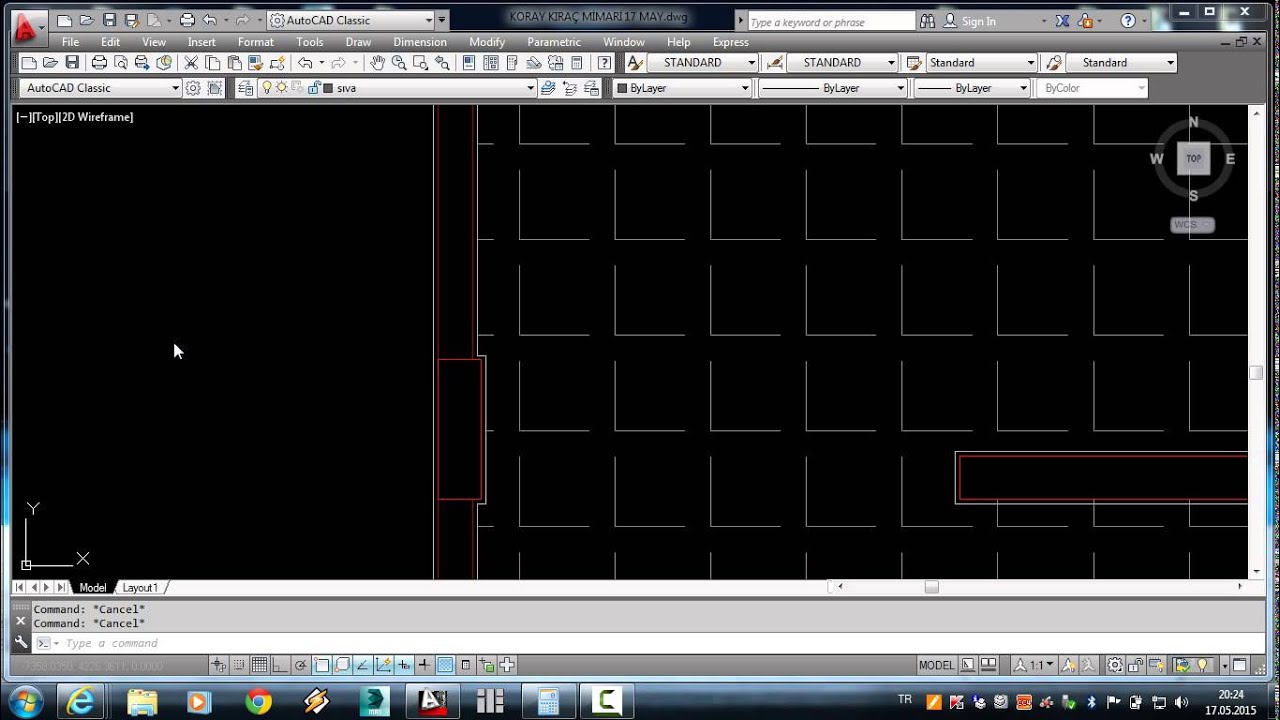The height and width of the screenshot is (720, 1280).
Task: Expand the siva layer dropdown
Action: tap(531, 88)
